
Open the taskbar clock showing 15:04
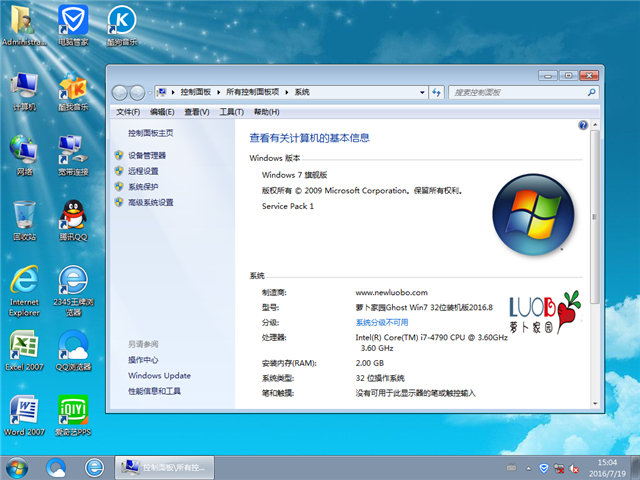(607, 468)
